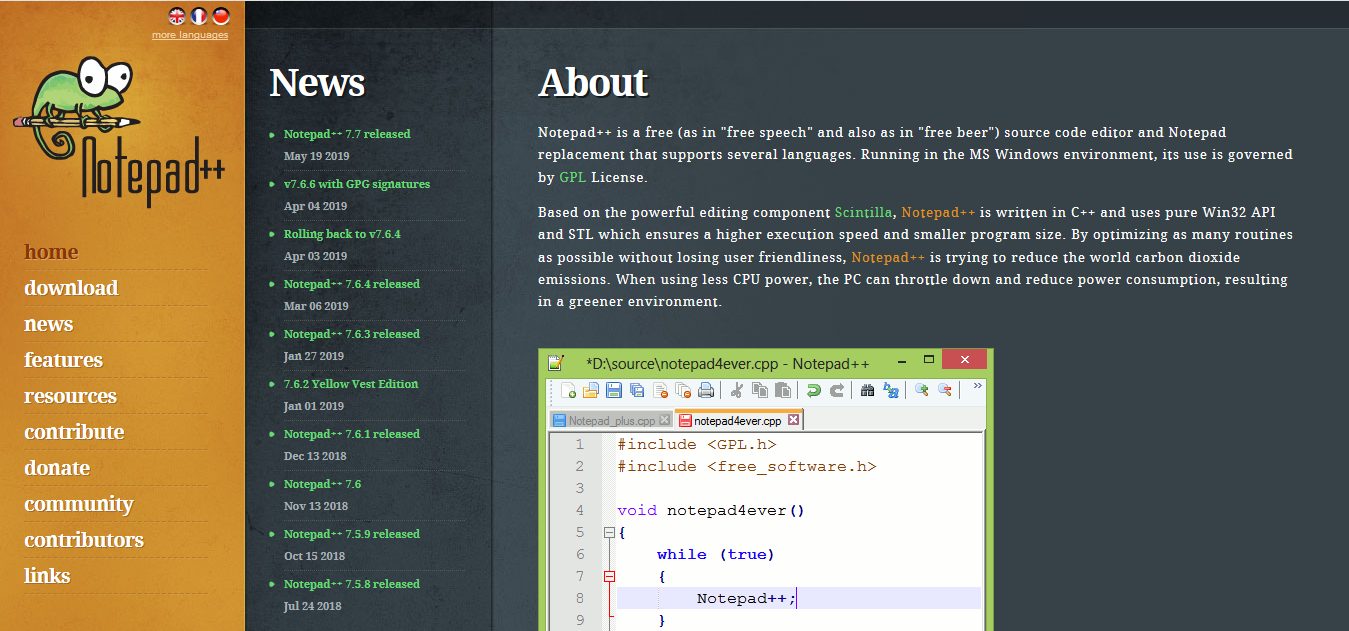Follow the GPL License link
The image size is (1349, 631).
click(573, 177)
